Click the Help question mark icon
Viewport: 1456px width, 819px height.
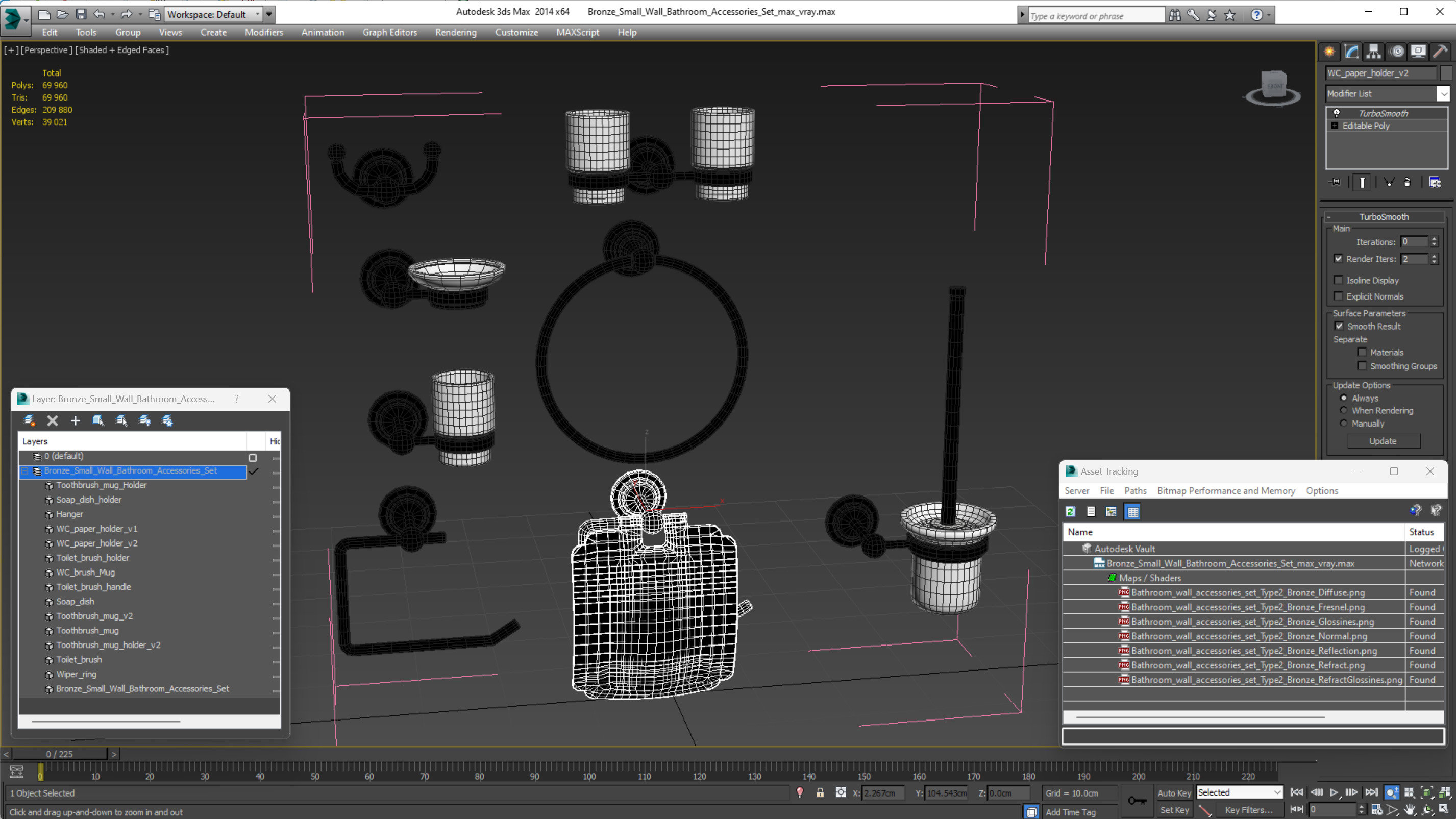1256,15
